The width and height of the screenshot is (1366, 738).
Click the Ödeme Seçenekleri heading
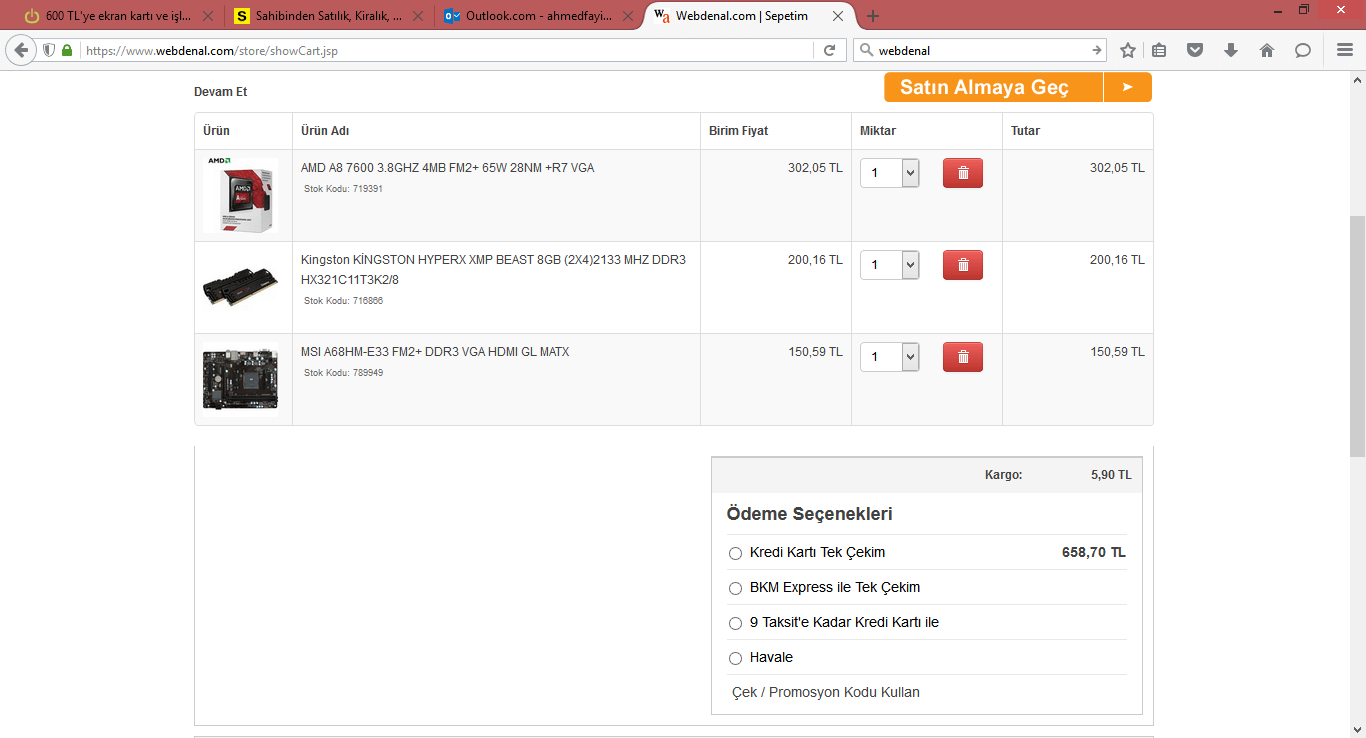(810, 514)
